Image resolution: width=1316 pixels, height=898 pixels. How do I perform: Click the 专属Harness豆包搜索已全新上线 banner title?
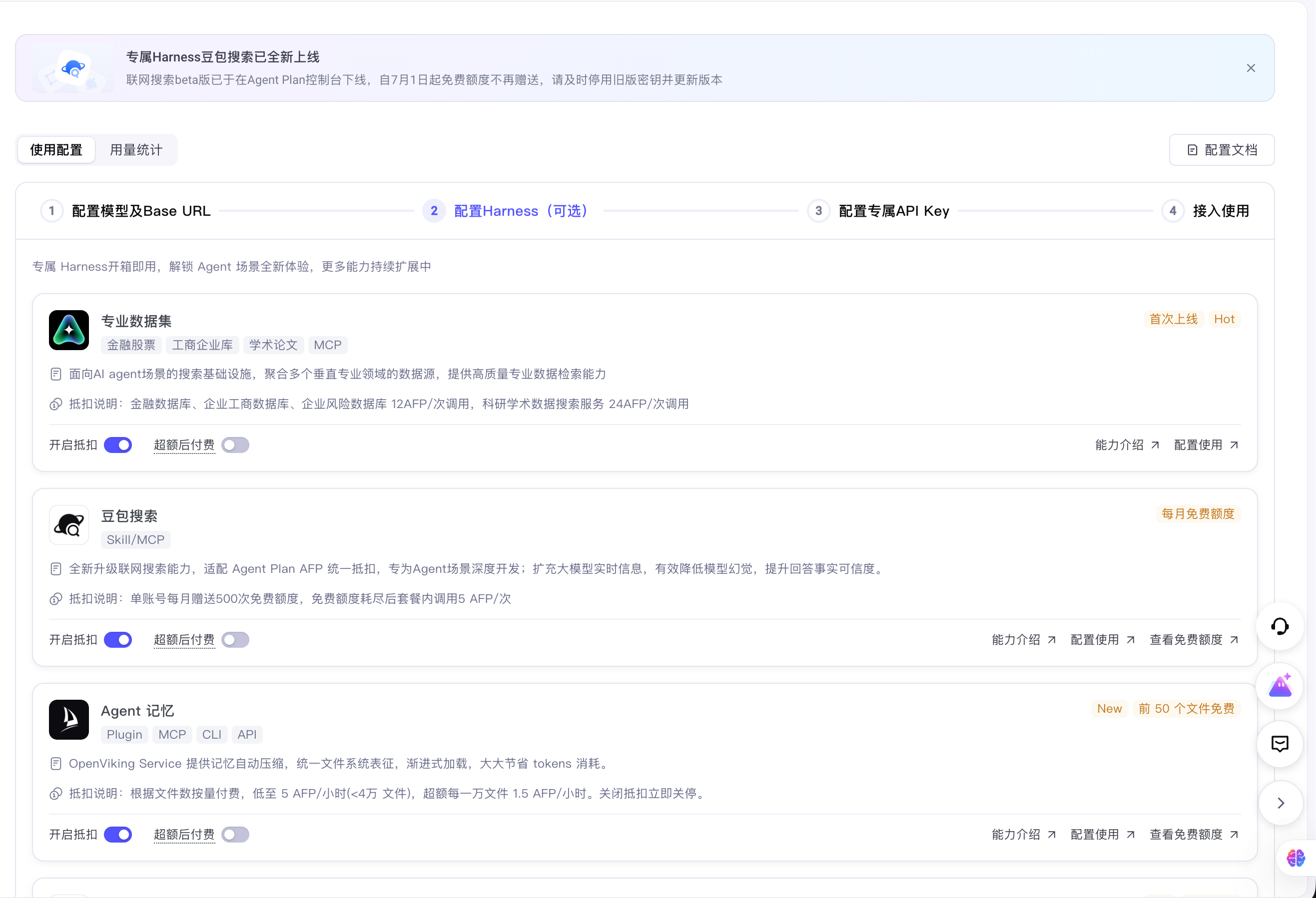click(x=222, y=56)
